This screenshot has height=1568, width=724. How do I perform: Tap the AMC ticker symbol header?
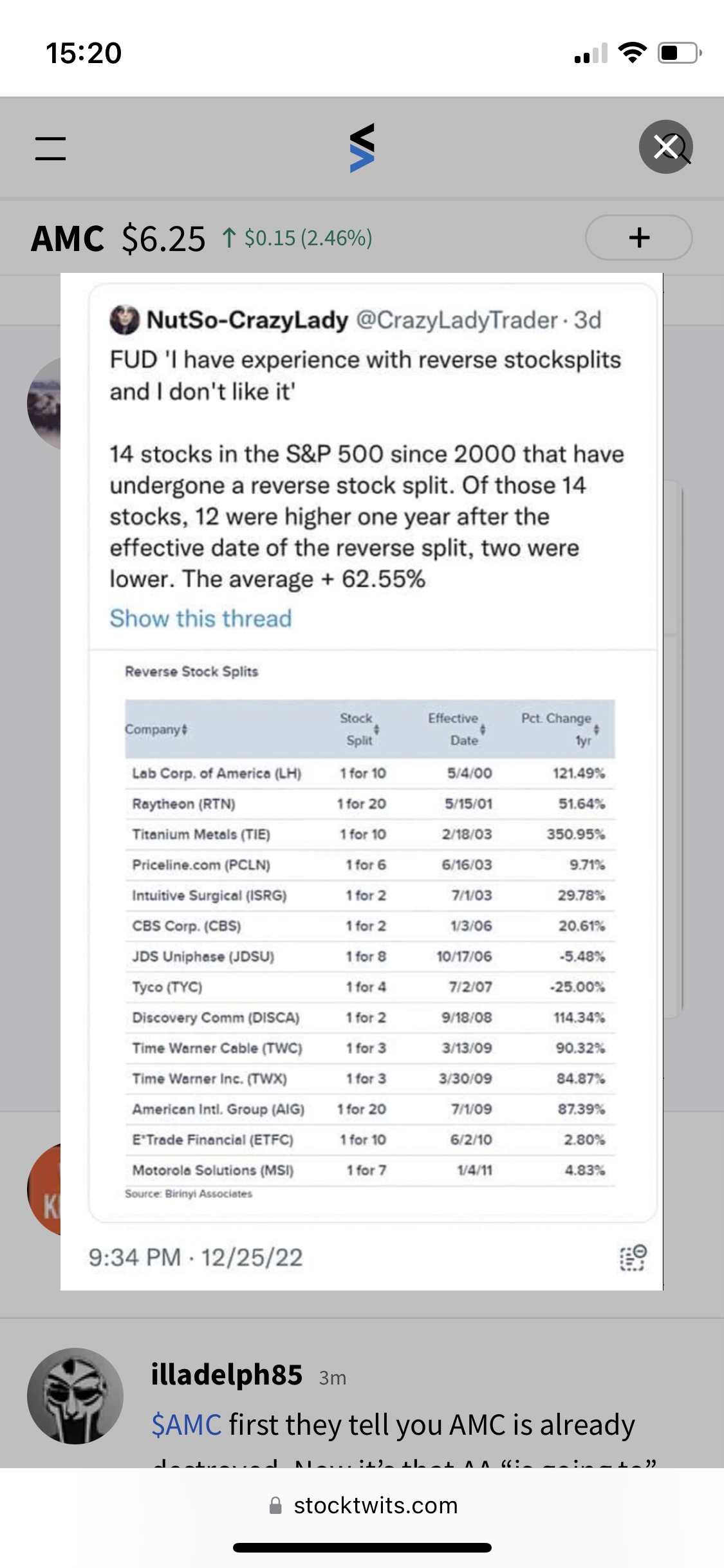pos(68,239)
